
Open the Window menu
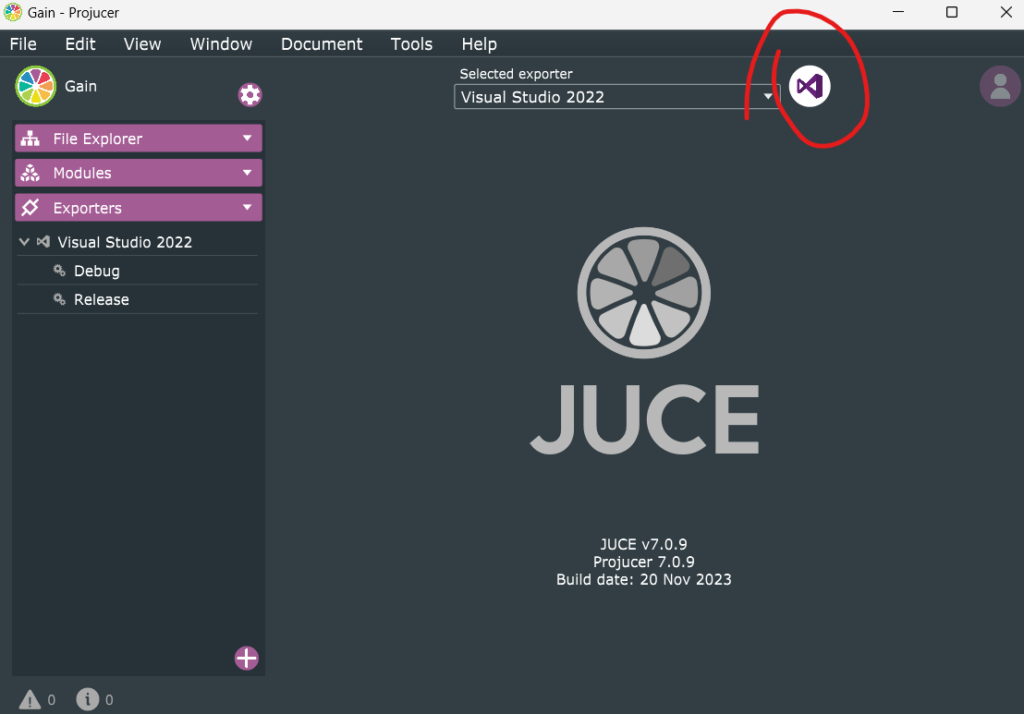[221, 44]
